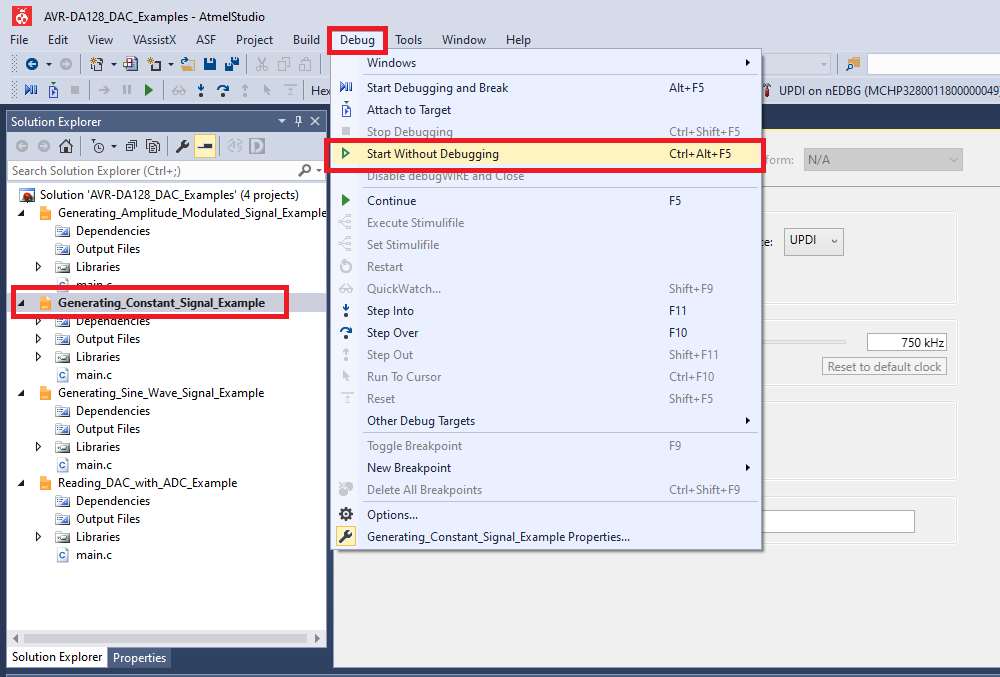Select Dependencies under Reading_DAC_with_ADC_Example
The height and width of the screenshot is (677, 1000).
tap(113, 501)
